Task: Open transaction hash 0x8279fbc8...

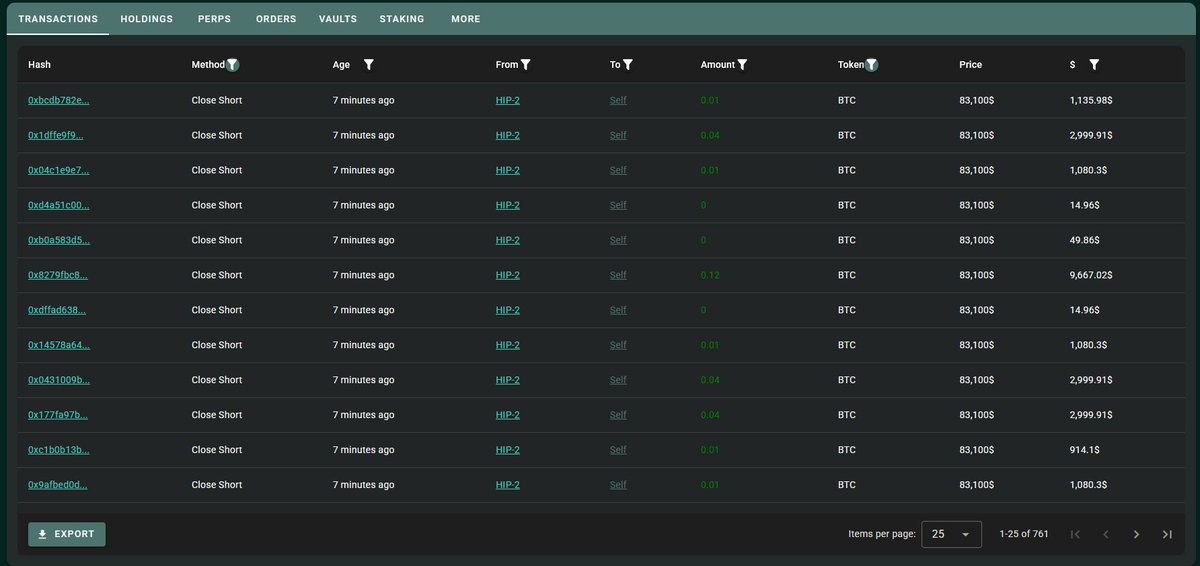Action: click(x=58, y=275)
